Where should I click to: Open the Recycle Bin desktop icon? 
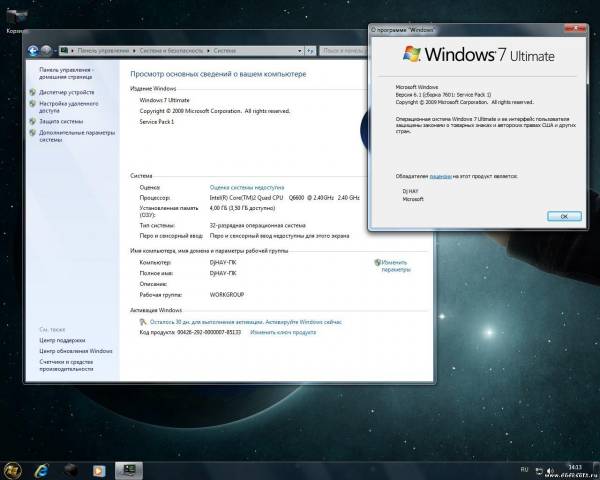click(16, 20)
